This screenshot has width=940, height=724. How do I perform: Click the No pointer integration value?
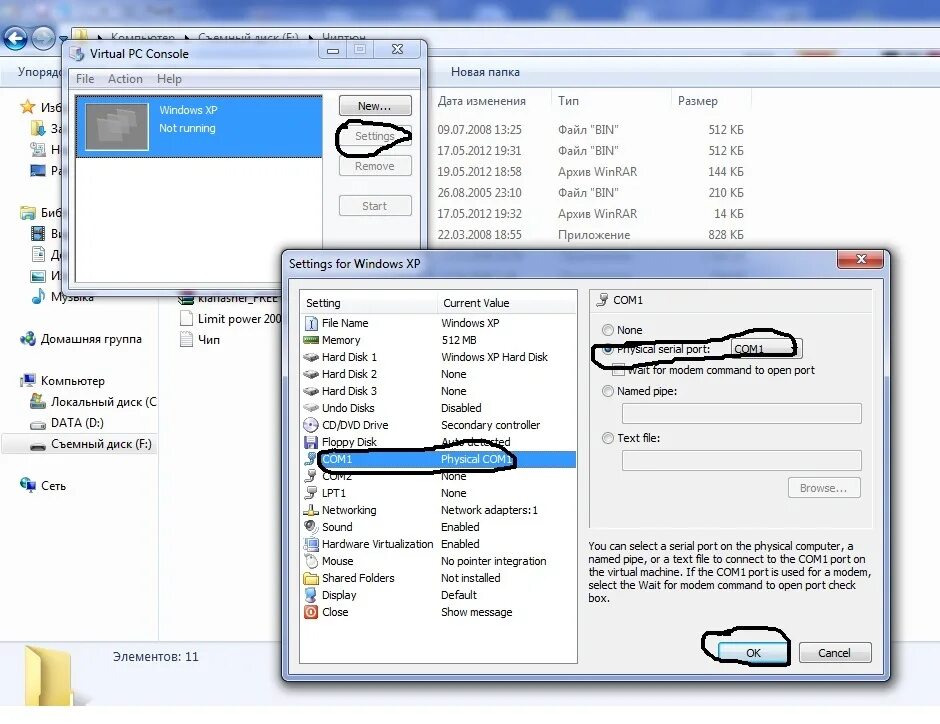[493, 561]
